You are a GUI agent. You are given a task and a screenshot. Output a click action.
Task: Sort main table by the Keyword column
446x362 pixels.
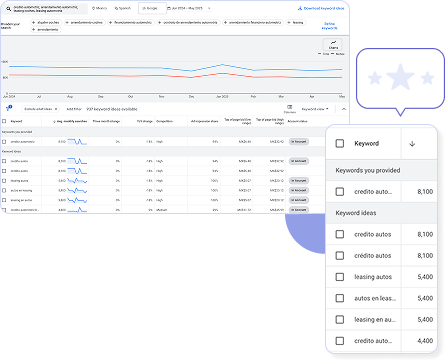pos(16,121)
